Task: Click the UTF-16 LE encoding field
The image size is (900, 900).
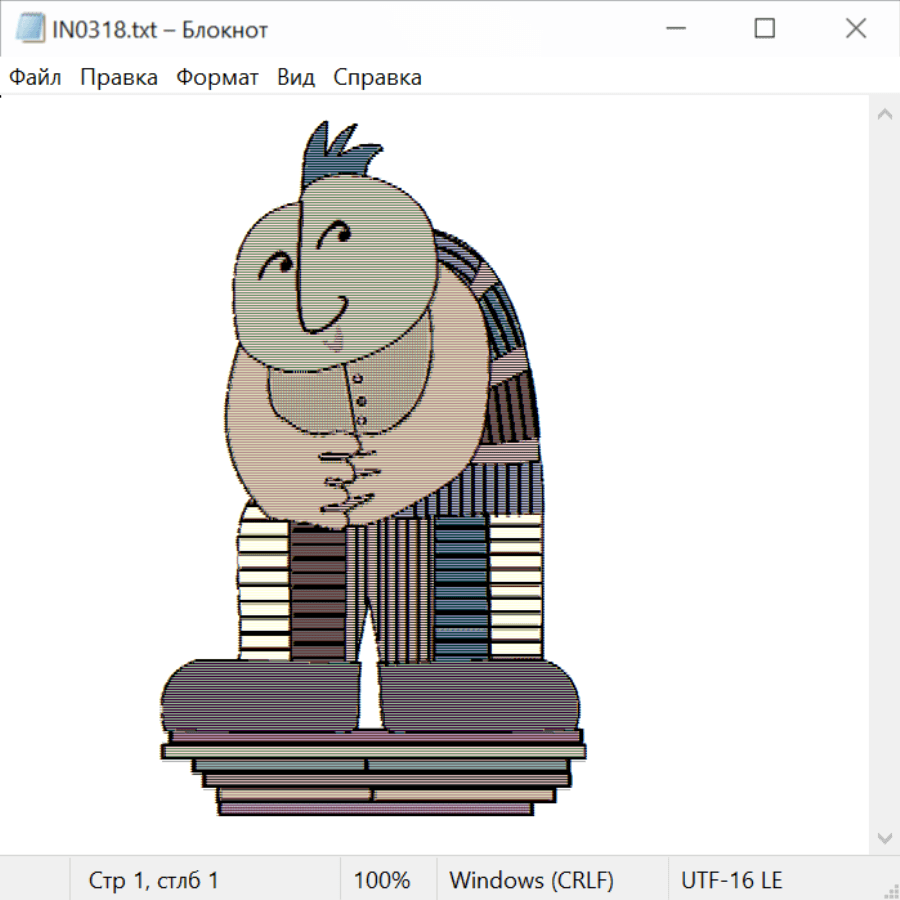Action: pos(731,880)
